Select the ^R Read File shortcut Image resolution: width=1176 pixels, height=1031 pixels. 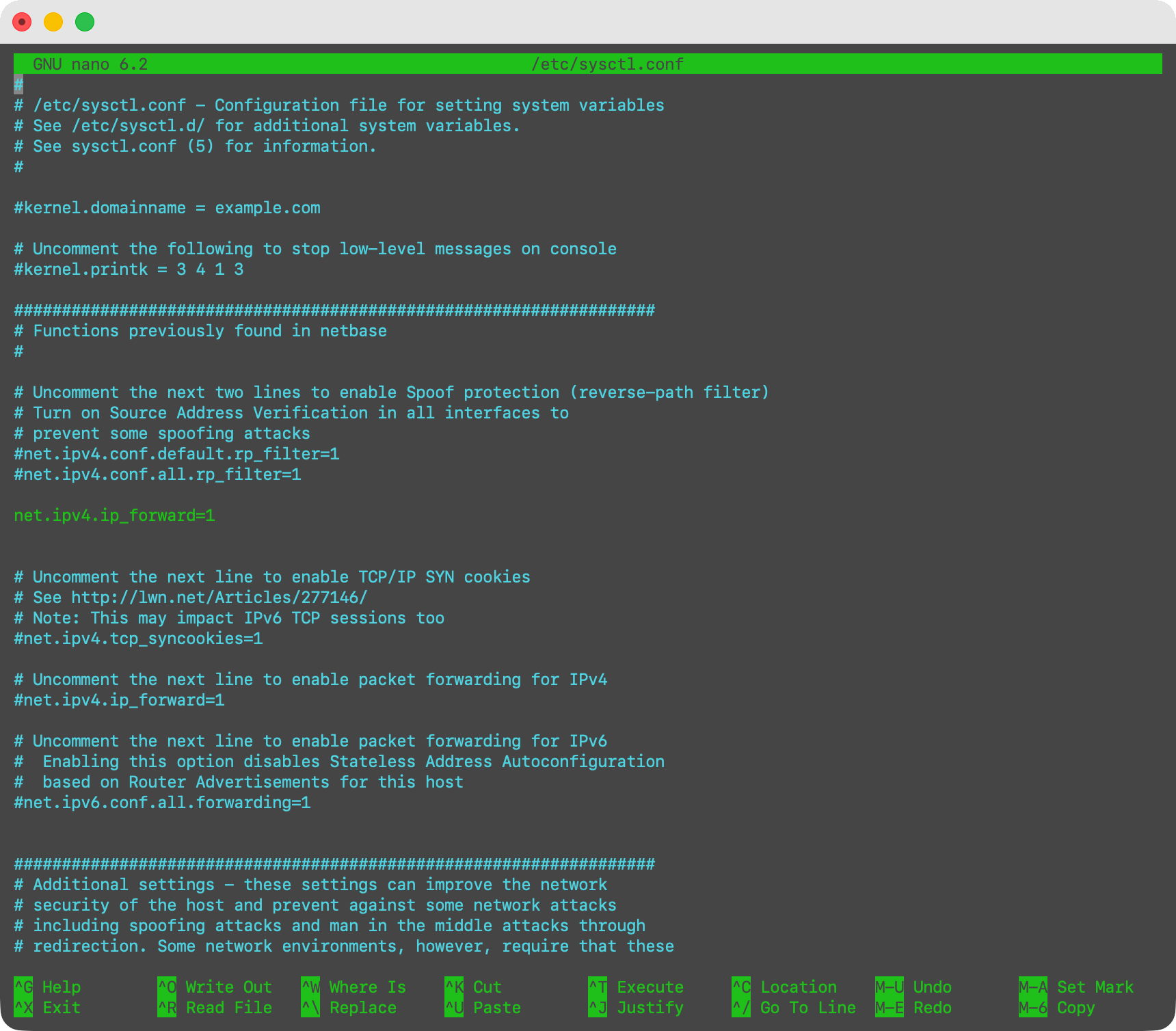pyautogui.click(x=215, y=1007)
